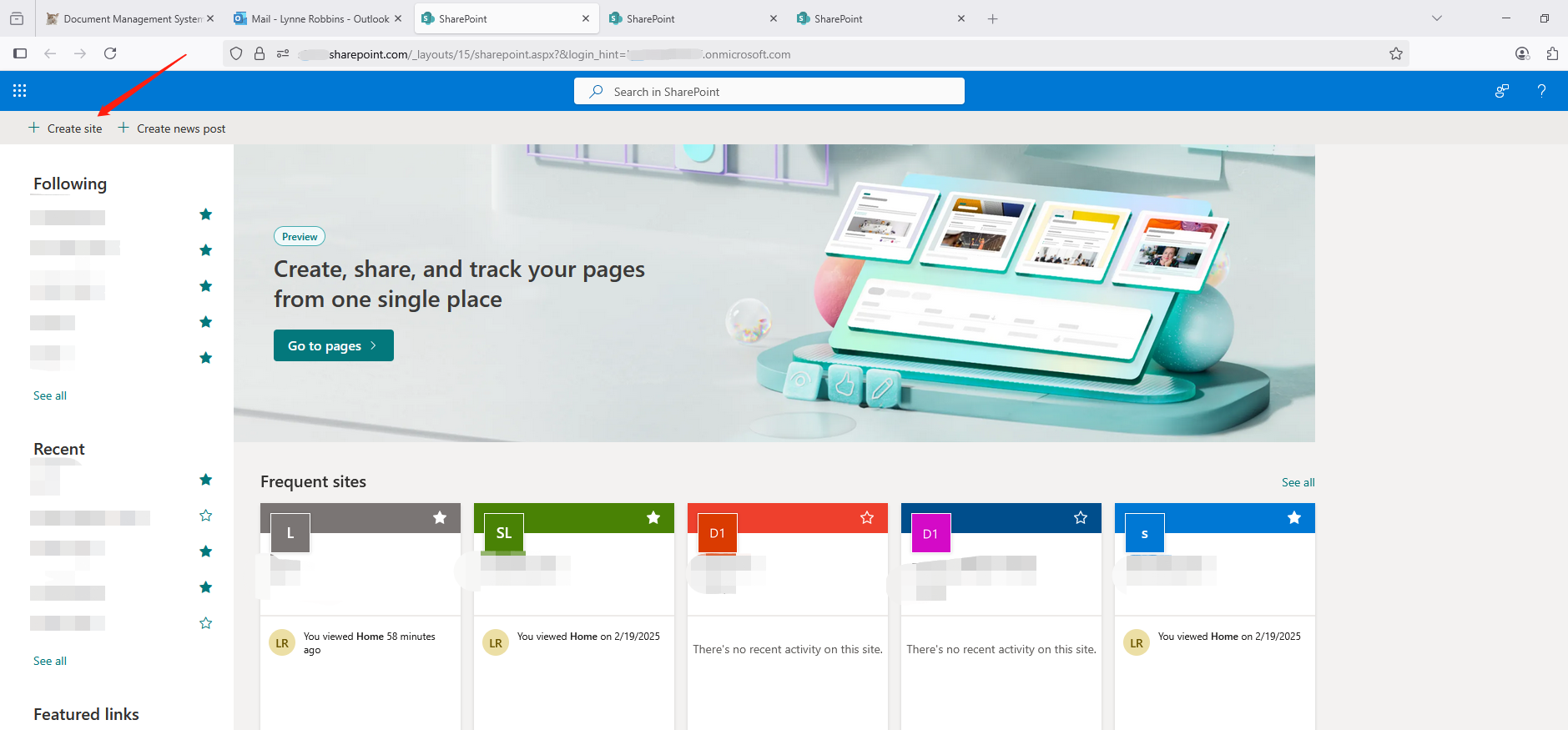See all Following sites
Image resolution: width=1568 pixels, height=730 pixels.
coord(50,395)
